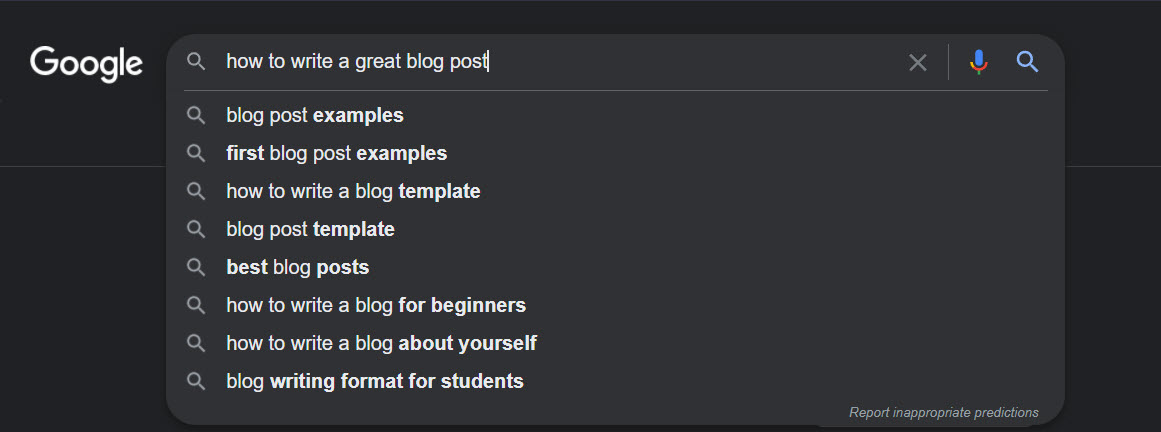Clear the search box with the X icon
This screenshot has width=1161, height=432.
click(917, 62)
